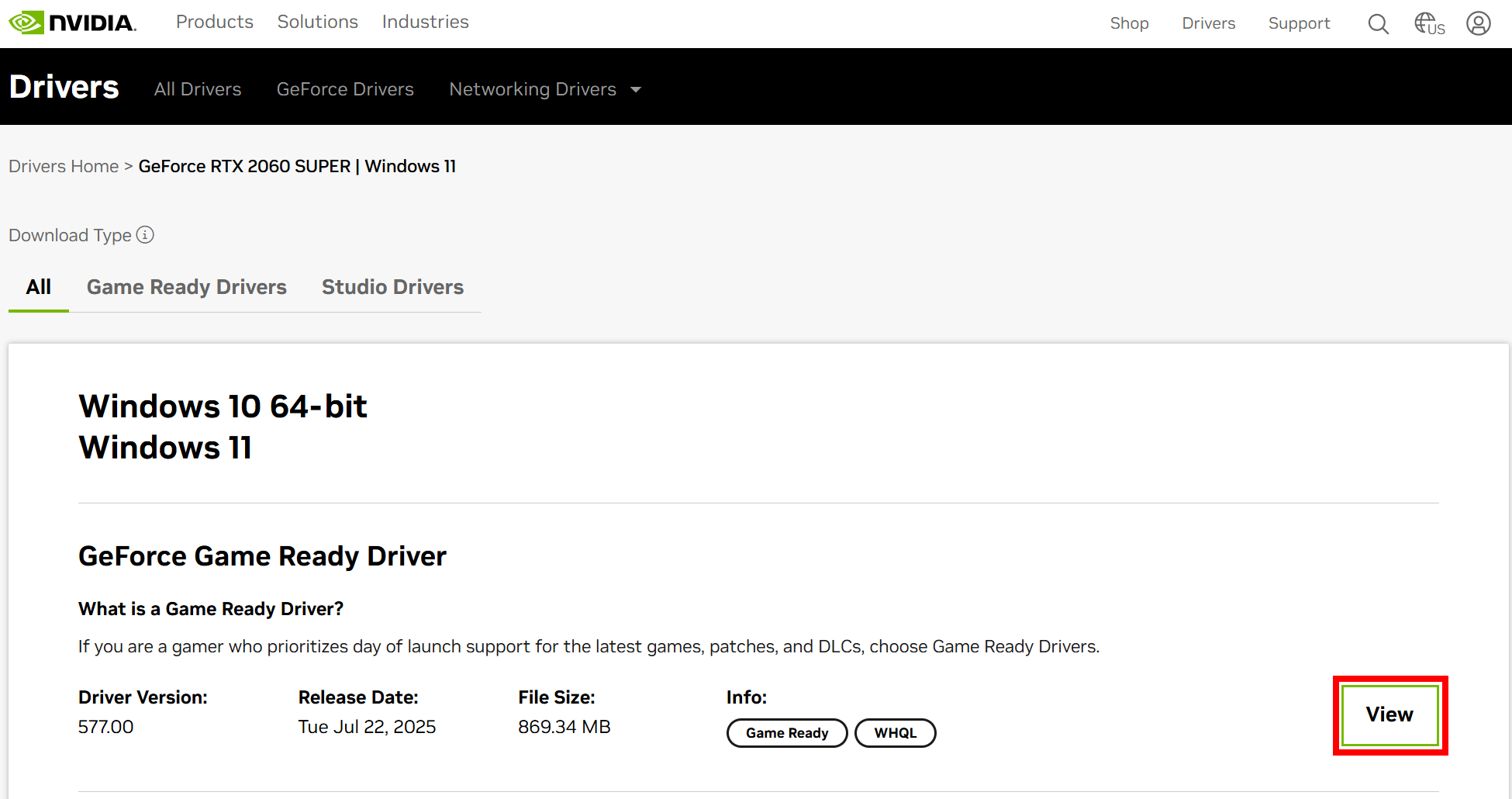Go to the Shop link
Image resolution: width=1512 pixels, height=799 pixels.
click(x=1129, y=23)
